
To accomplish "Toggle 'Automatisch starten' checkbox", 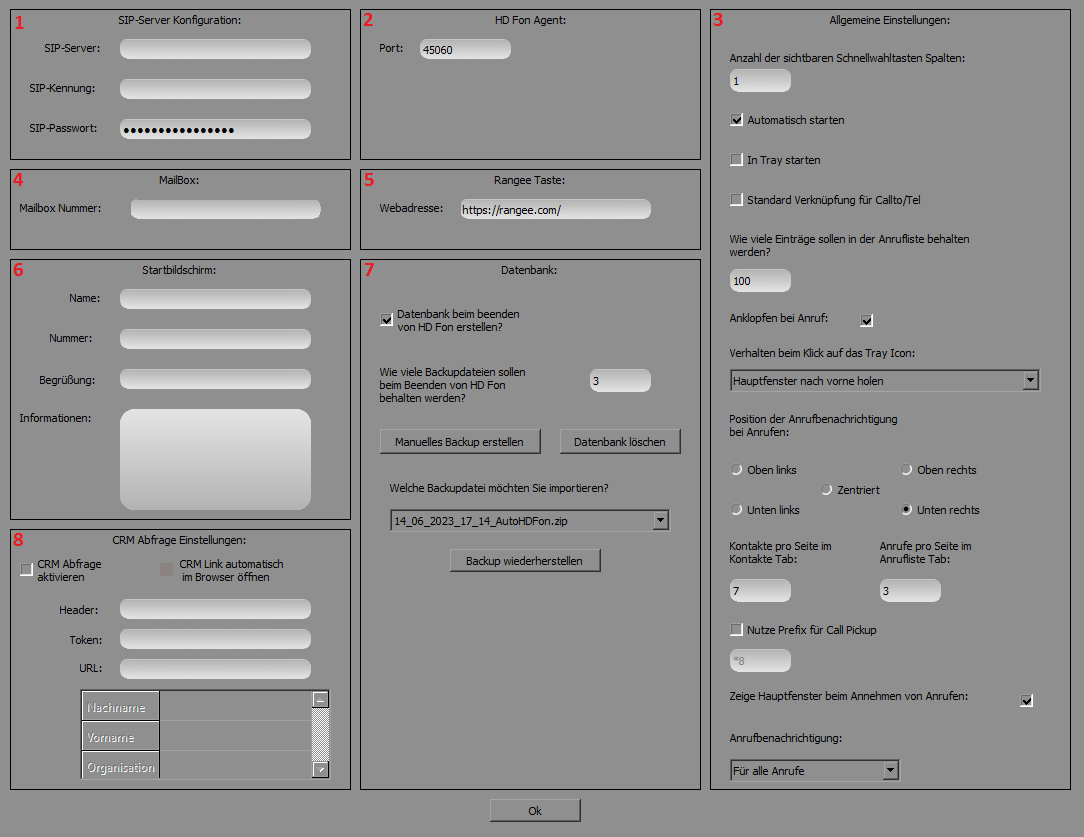I will (737, 120).
